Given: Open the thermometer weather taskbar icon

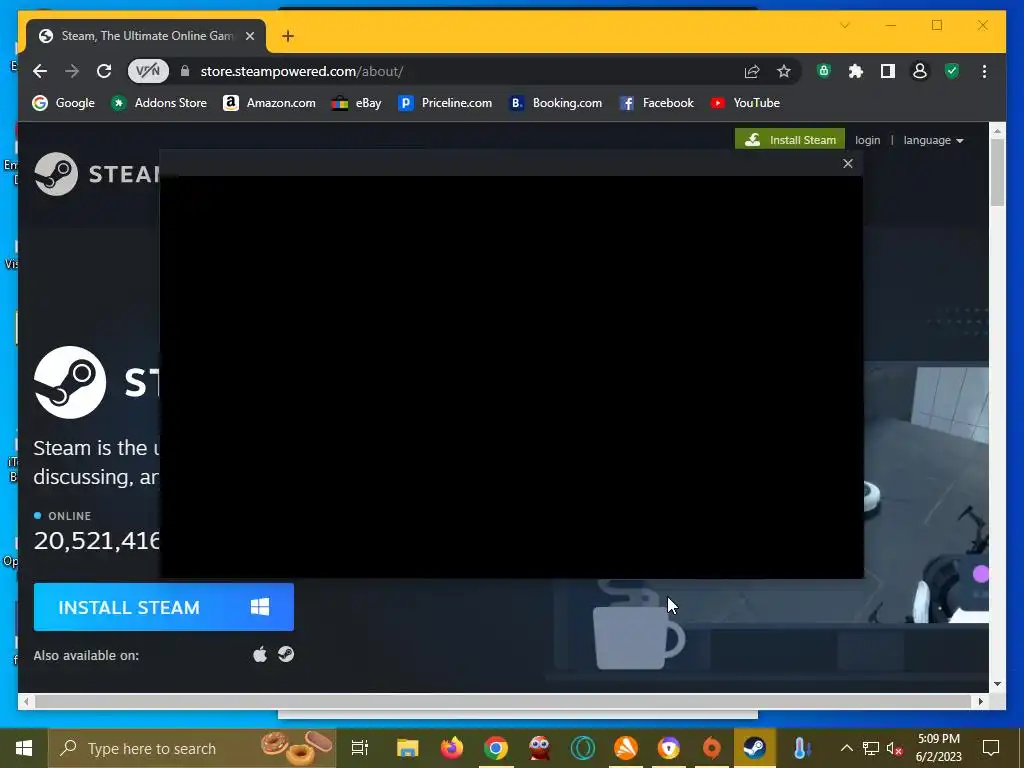Looking at the screenshot, I should point(802,748).
